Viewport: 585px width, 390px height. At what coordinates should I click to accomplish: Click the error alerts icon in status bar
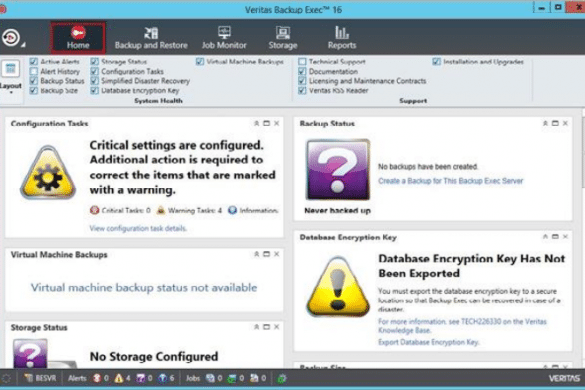click(x=97, y=378)
